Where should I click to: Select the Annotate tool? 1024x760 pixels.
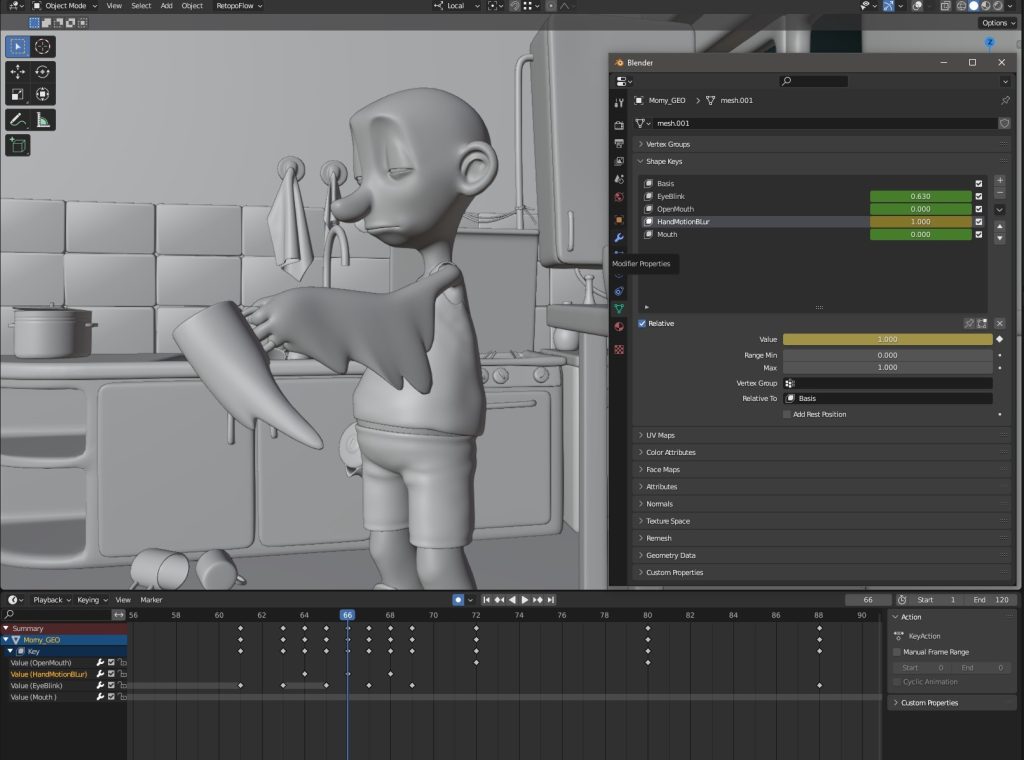(18, 119)
